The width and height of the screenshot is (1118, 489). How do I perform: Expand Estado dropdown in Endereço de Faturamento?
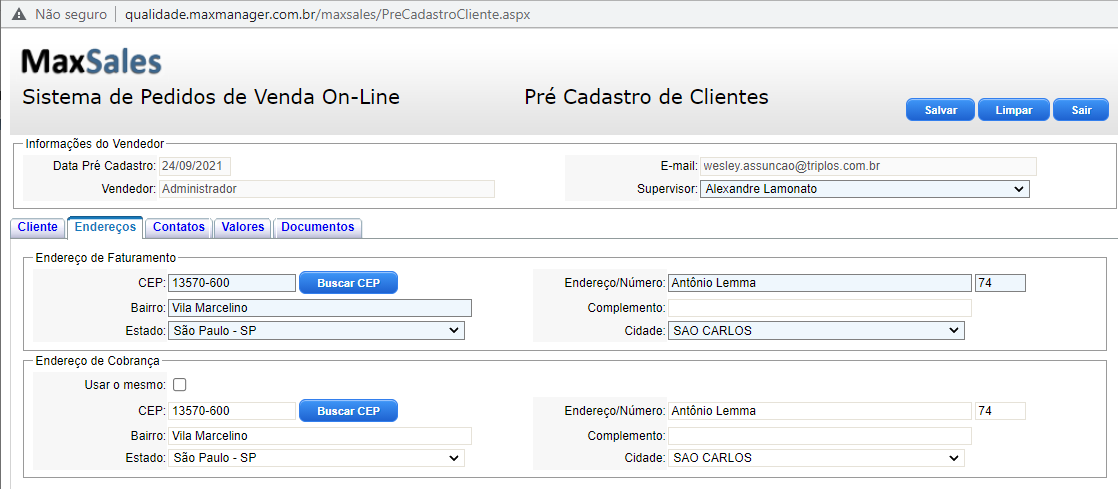point(317,331)
